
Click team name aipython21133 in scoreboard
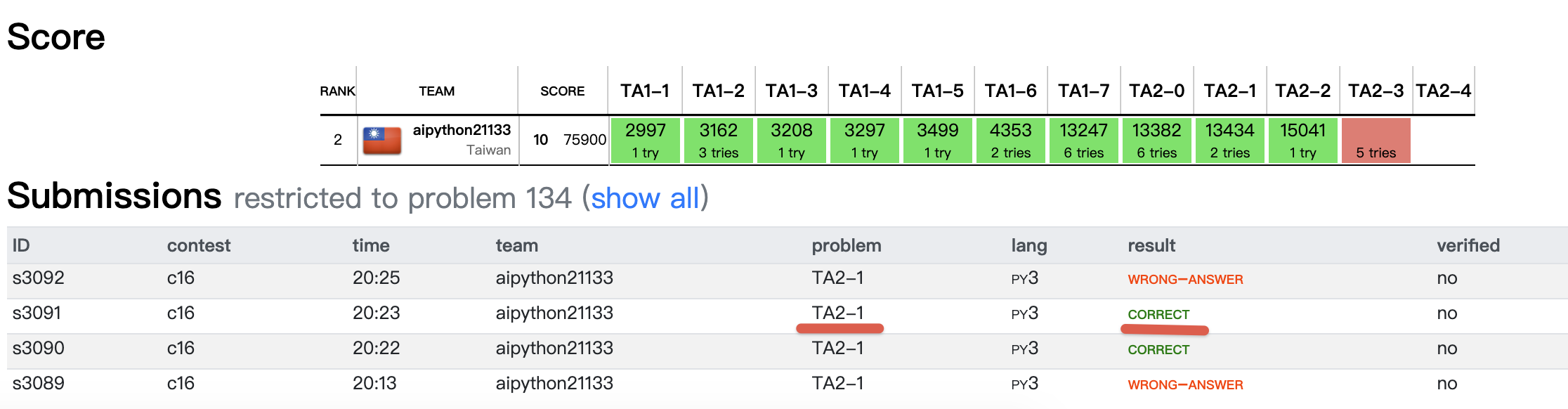462,130
